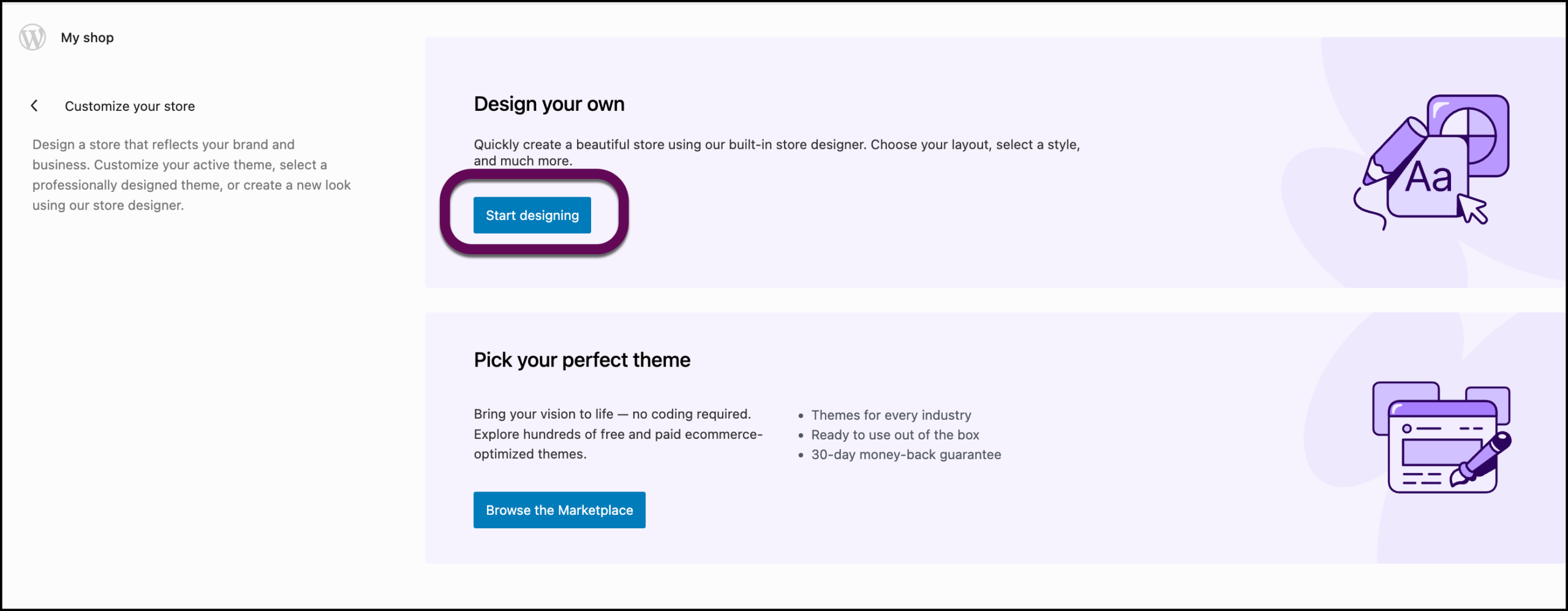
Task: Switch to the 'My shop' header area
Action: 86,37
